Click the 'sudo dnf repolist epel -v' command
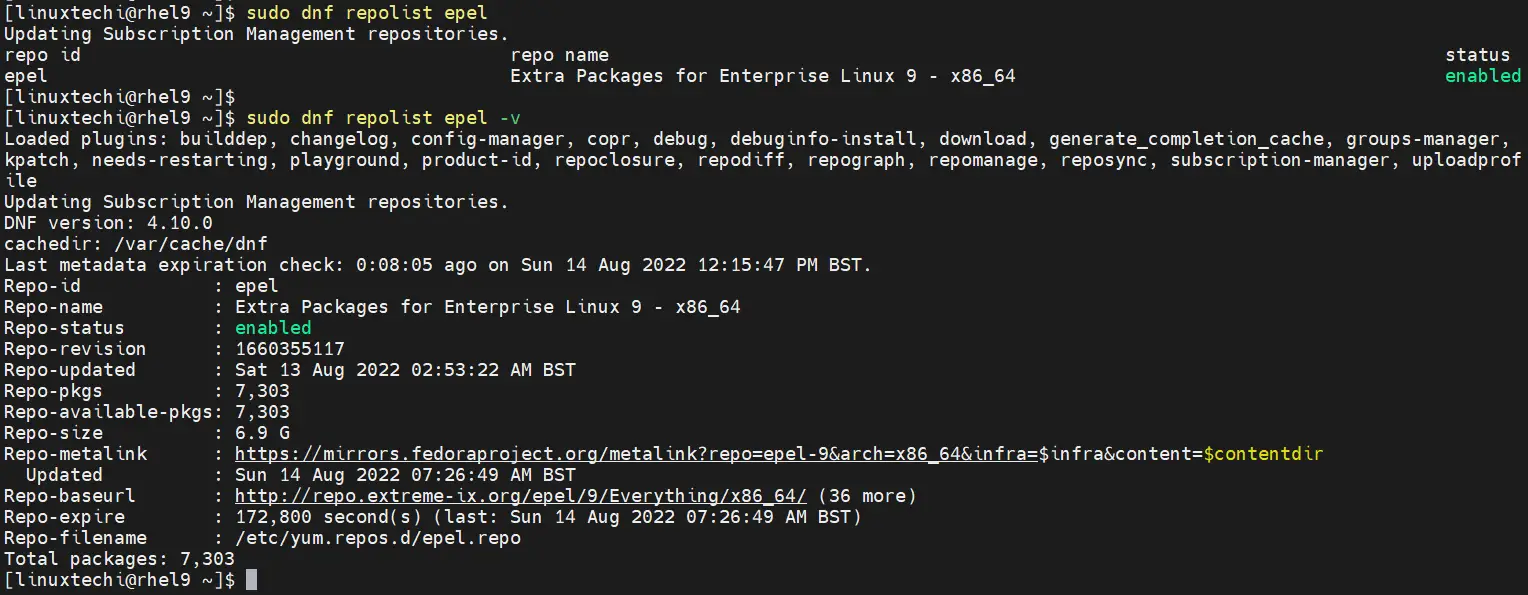Screen dimensions: 1528x595 [x=383, y=118]
